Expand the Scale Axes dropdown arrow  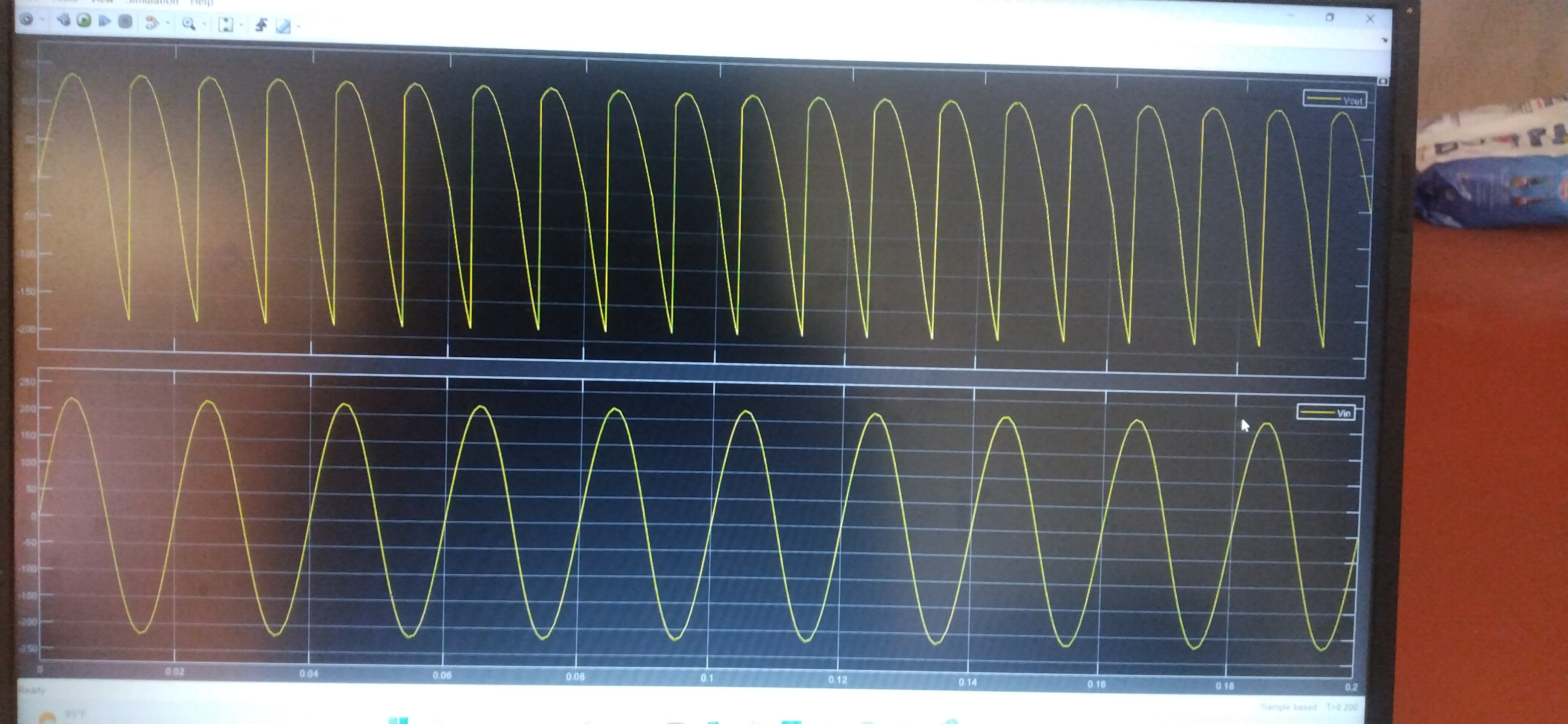(x=241, y=25)
